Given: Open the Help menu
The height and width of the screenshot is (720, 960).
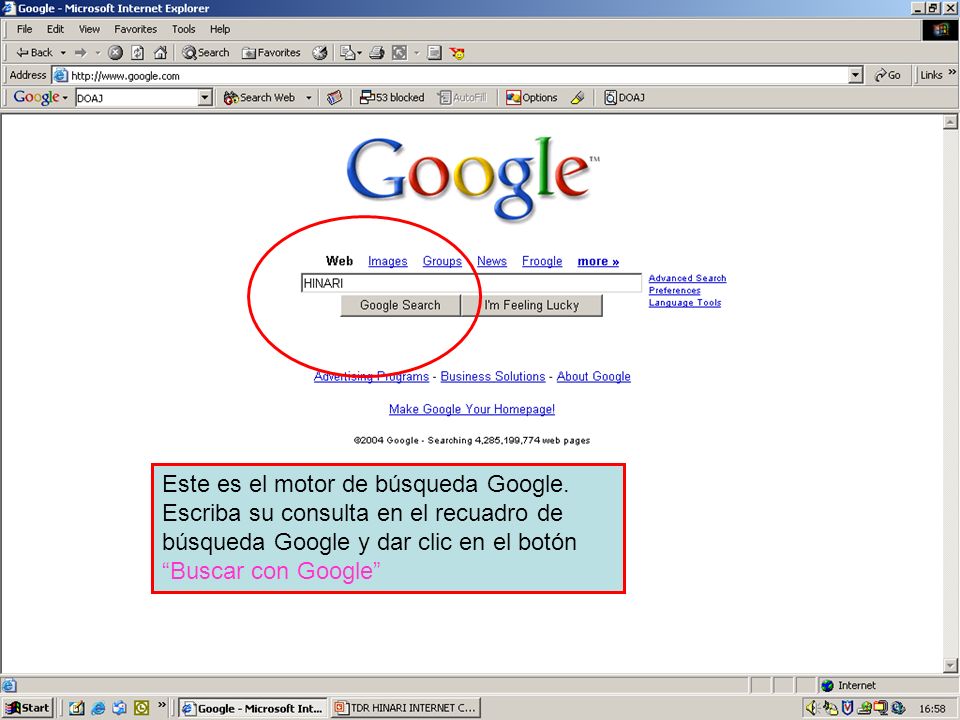Looking at the screenshot, I should (x=220, y=29).
